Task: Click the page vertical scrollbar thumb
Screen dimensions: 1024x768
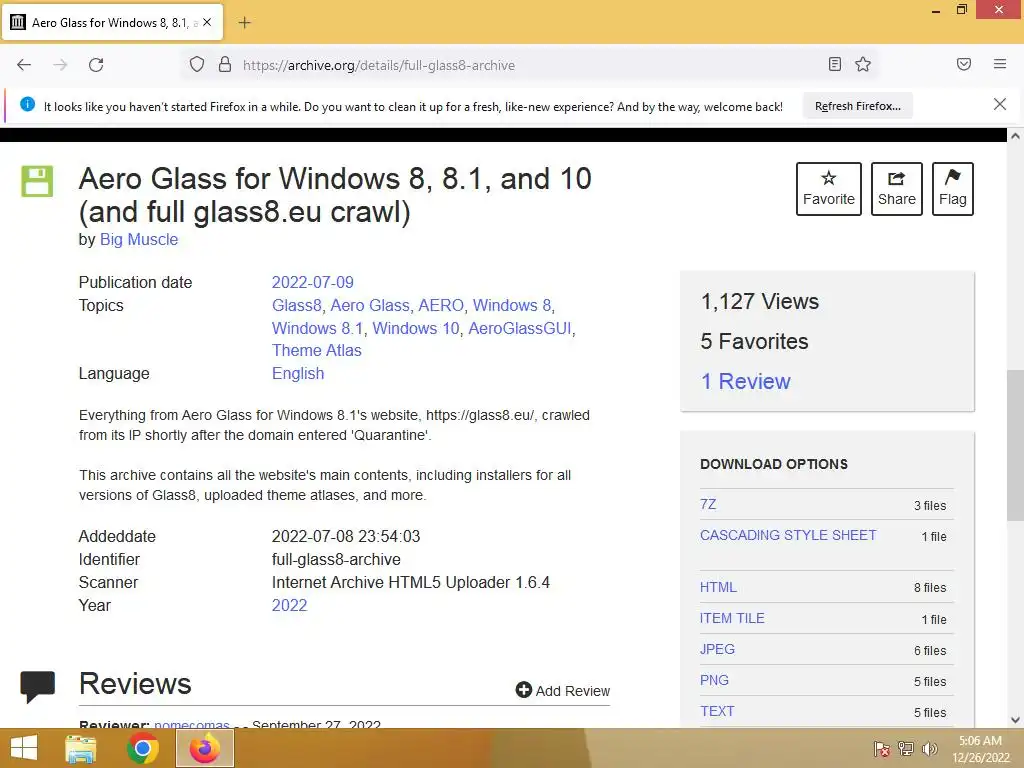Action: pos(1015,444)
